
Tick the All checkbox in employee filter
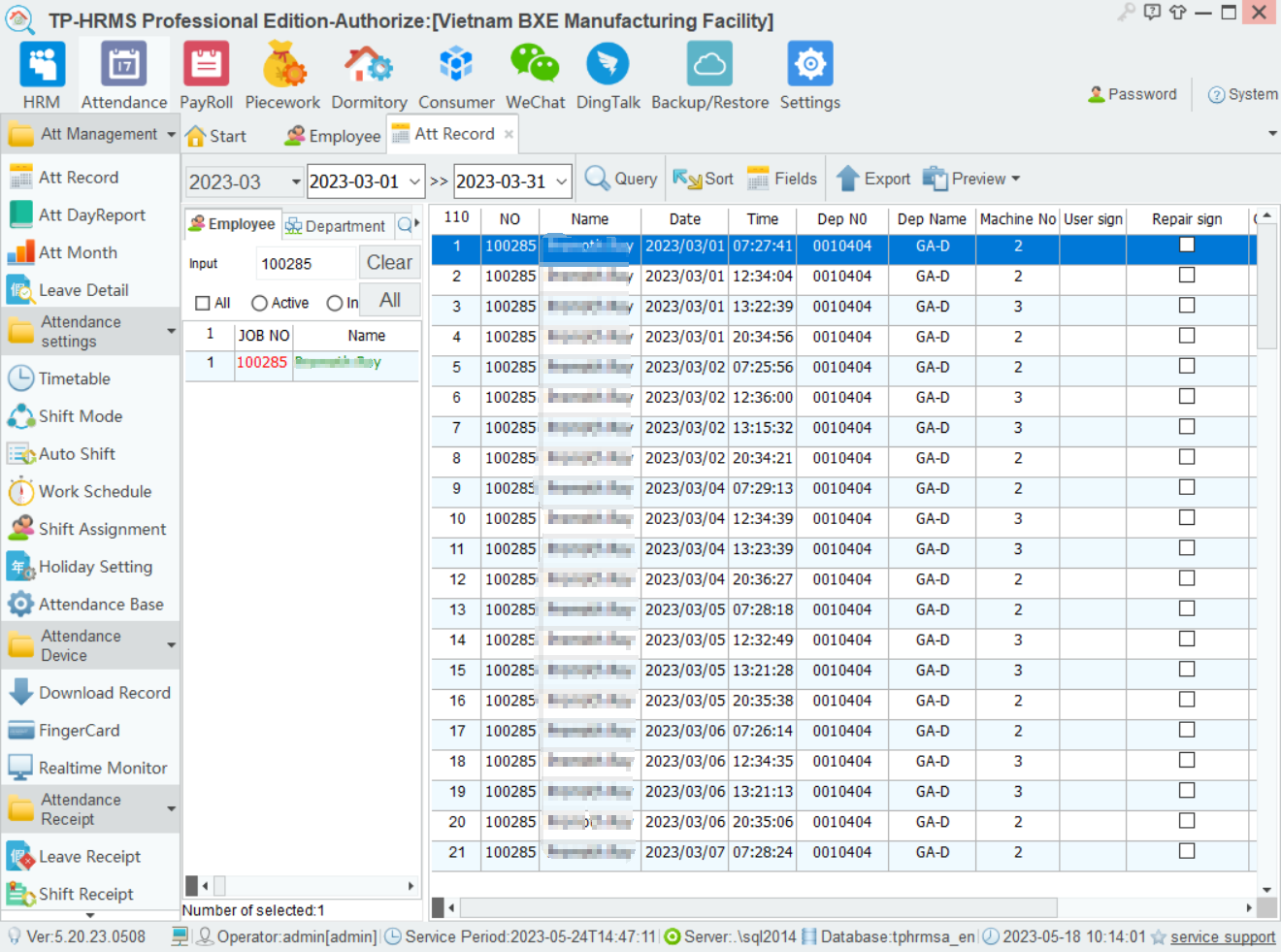pos(203,303)
